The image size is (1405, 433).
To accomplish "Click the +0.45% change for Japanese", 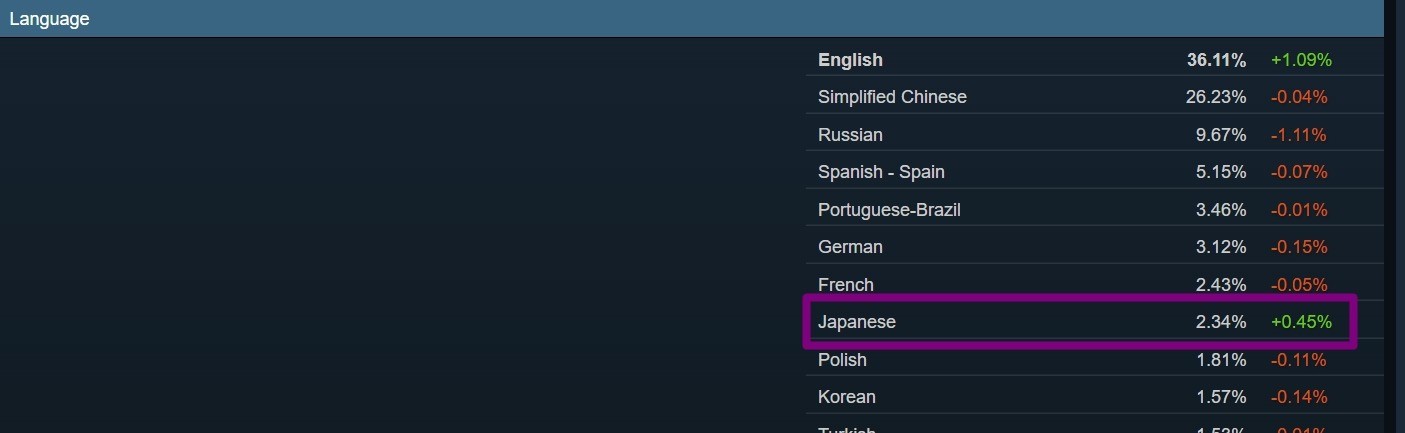I will coord(1301,322).
